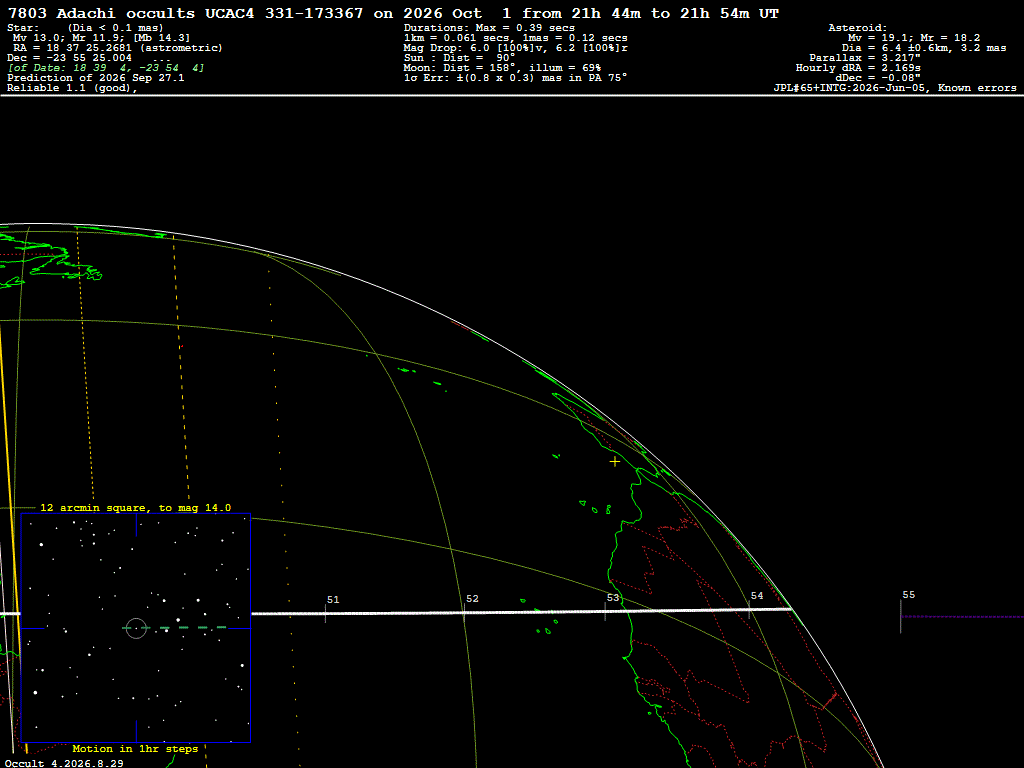Select the circled target star in the chart

[x=136, y=628]
